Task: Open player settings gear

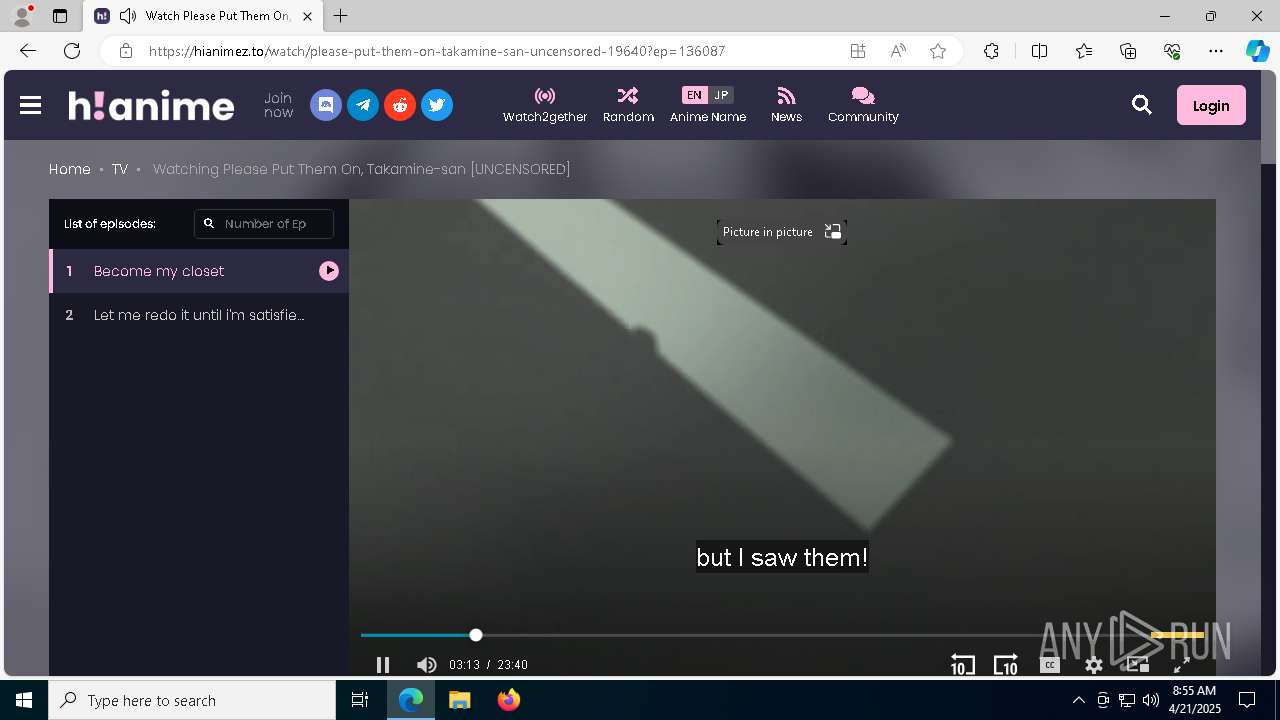Action: [1094, 665]
